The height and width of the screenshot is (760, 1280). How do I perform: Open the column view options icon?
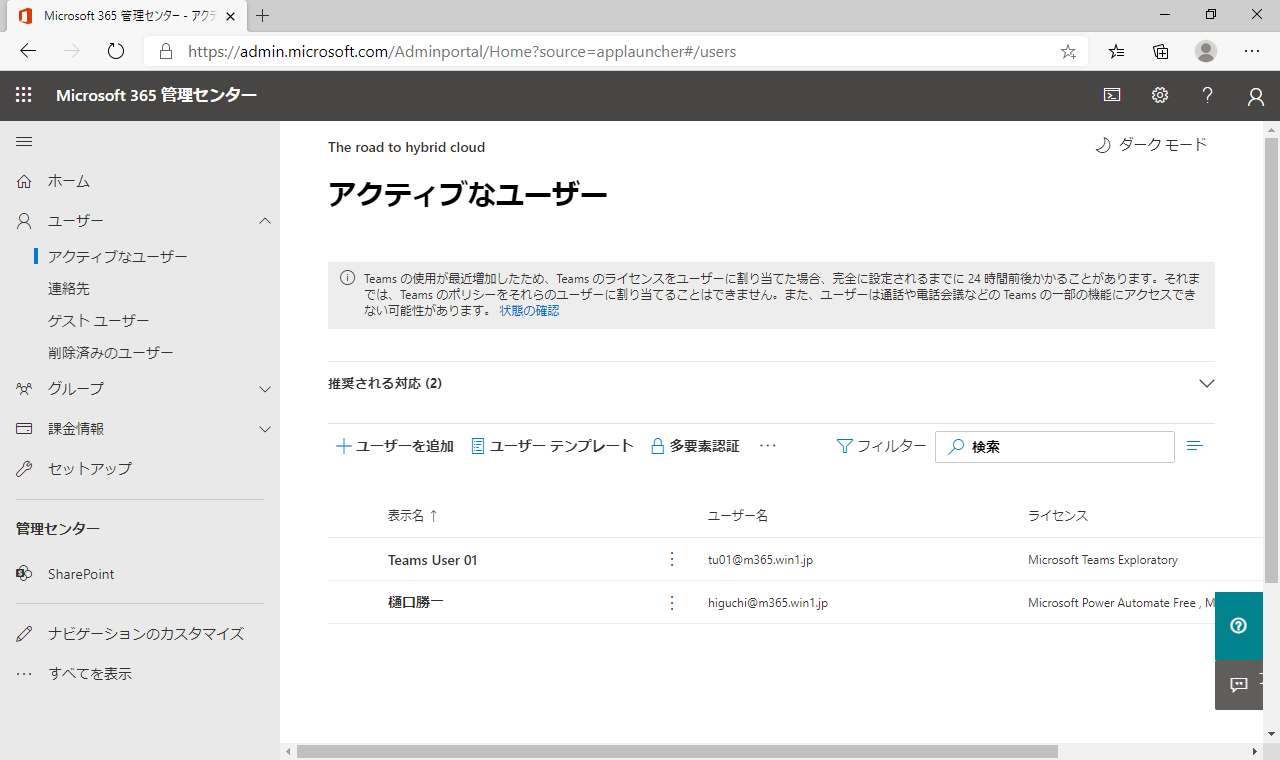pyautogui.click(x=1194, y=446)
